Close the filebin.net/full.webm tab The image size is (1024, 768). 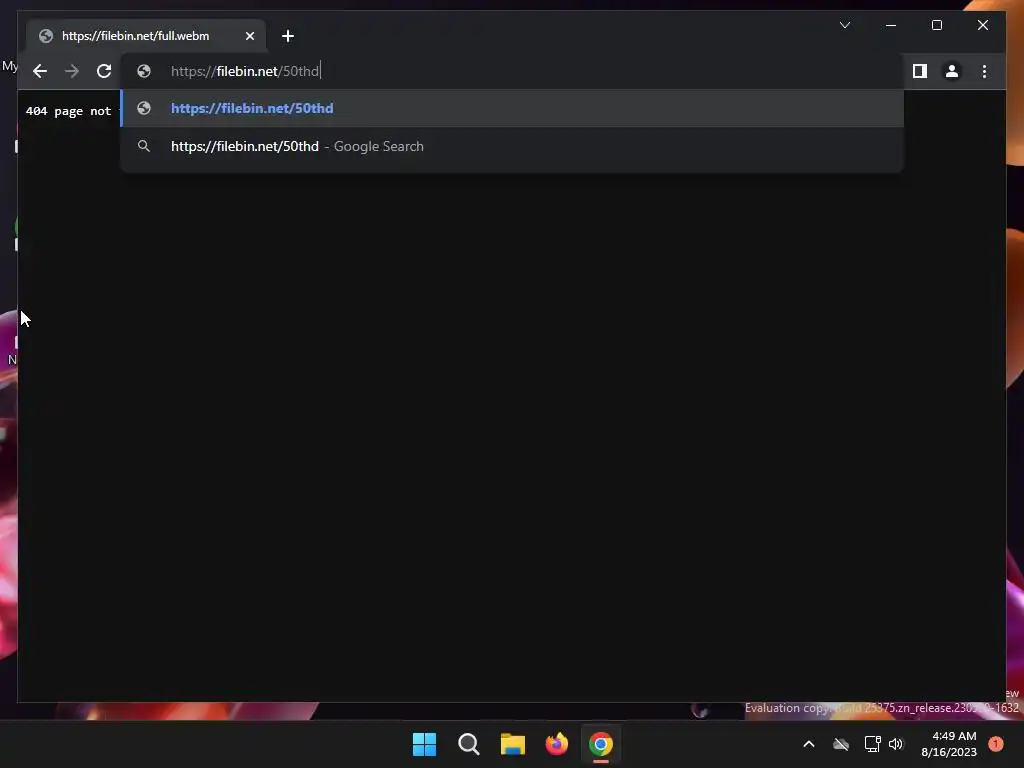click(x=249, y=36)
